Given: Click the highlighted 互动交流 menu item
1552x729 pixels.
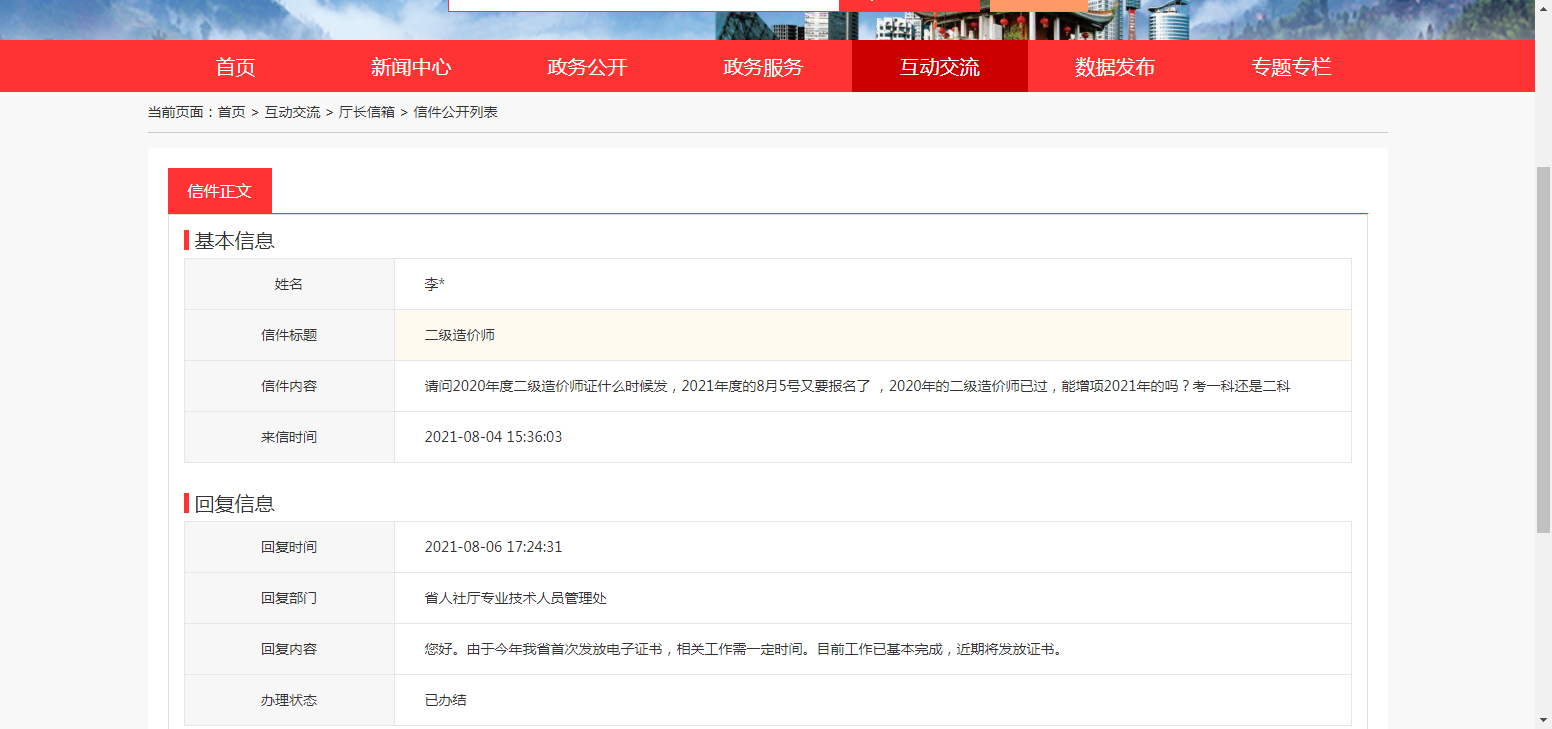Looking at the screenshot, I should click(939, 67).
